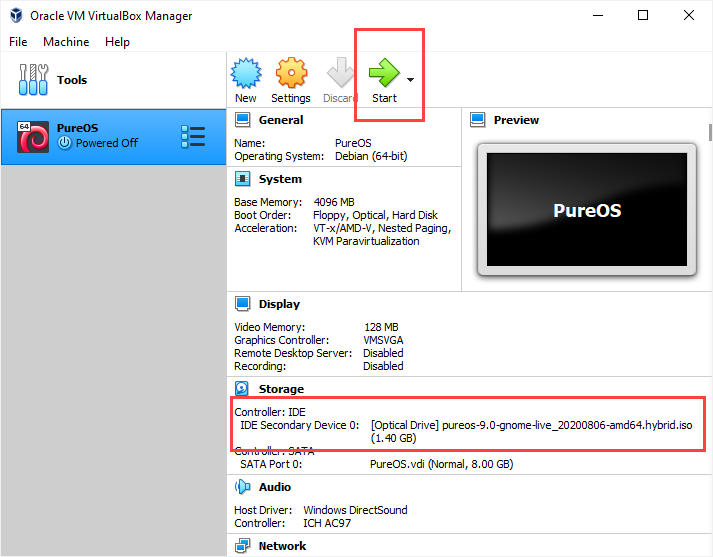The width and height of the screenshot is (713, 557).
Task: Click the New virtual machine icon
Action: click(246, 73)
